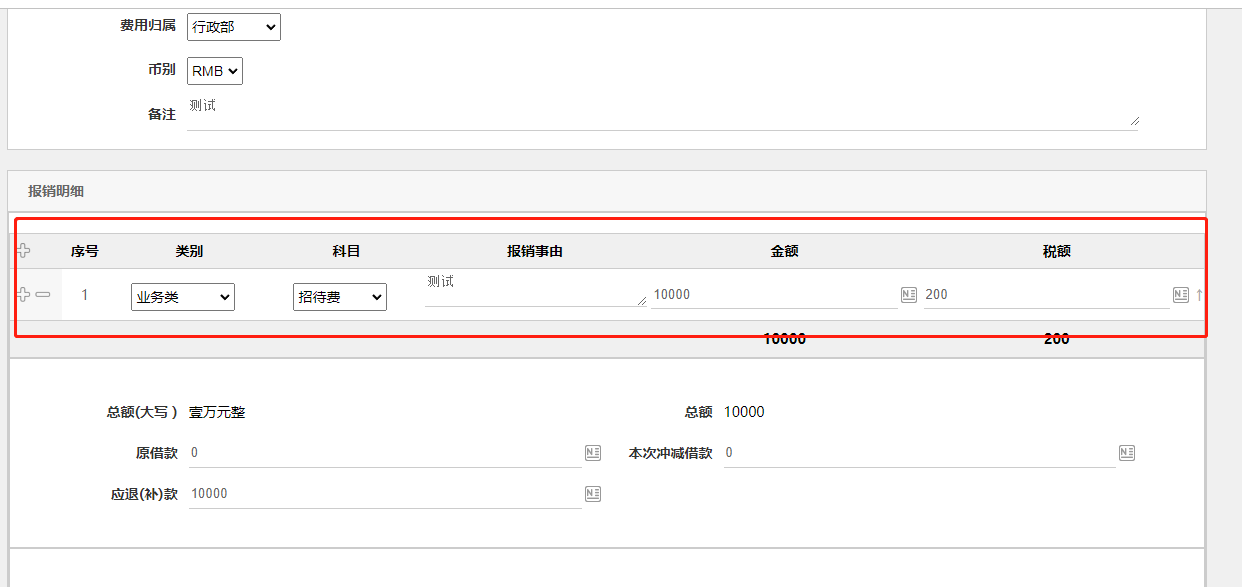Image resolution: width=1242 pixels, height=587 pixels.
Task: Click the number-format icon beside amount 10000
Action: click(x=909, y=295)
